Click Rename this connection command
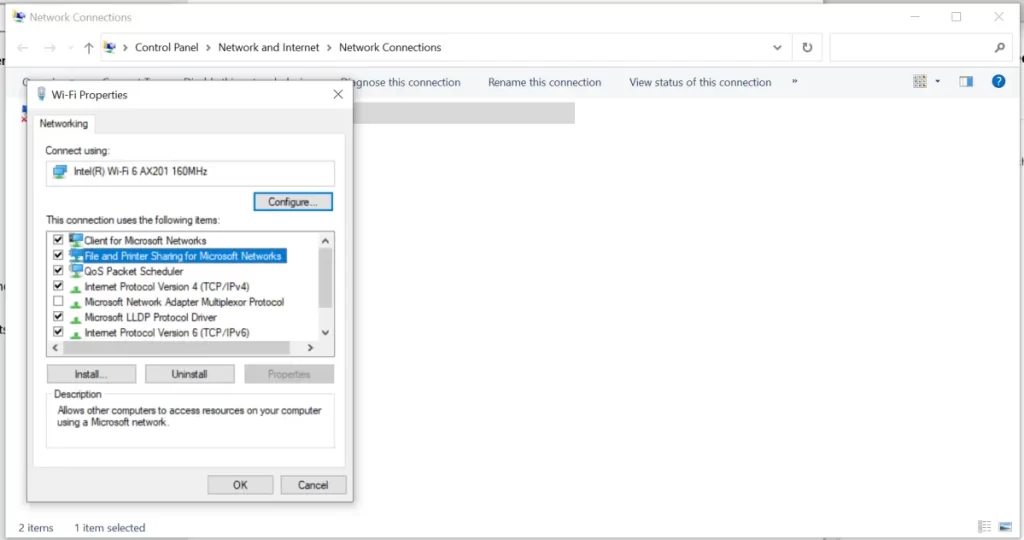 [545, 82]
